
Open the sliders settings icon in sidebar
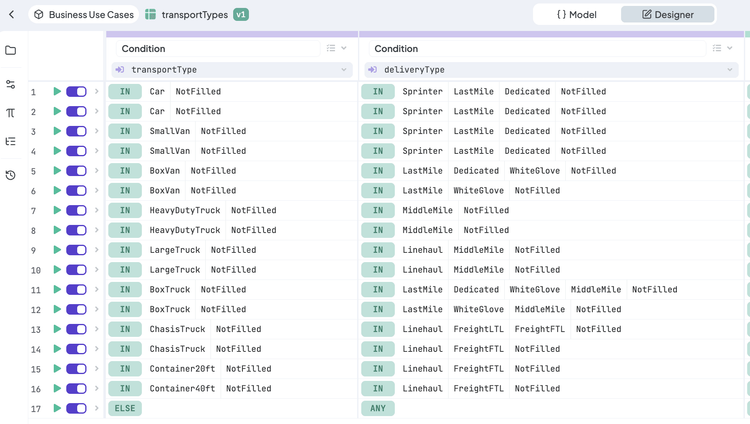click(x=10, y=85)
